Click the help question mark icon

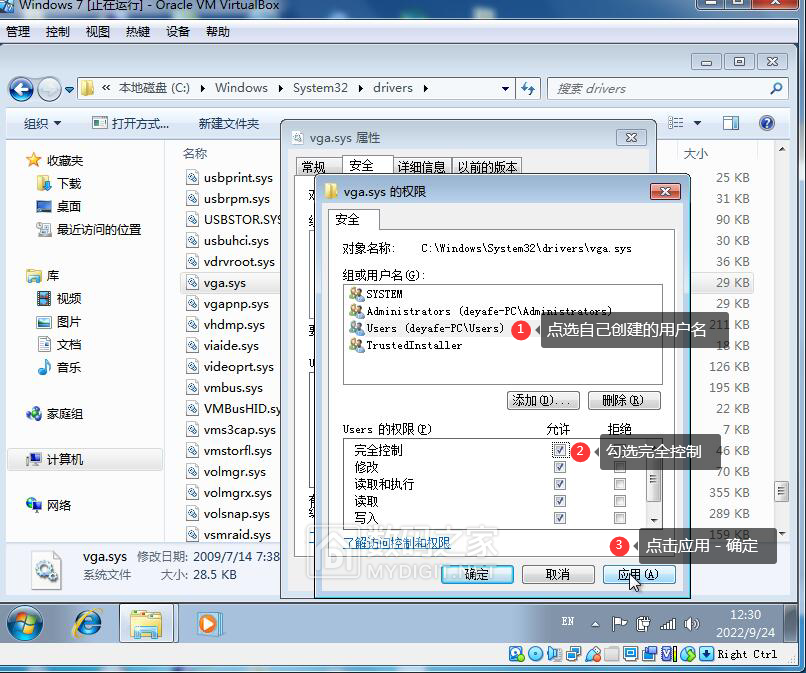(x=767, y=123)
